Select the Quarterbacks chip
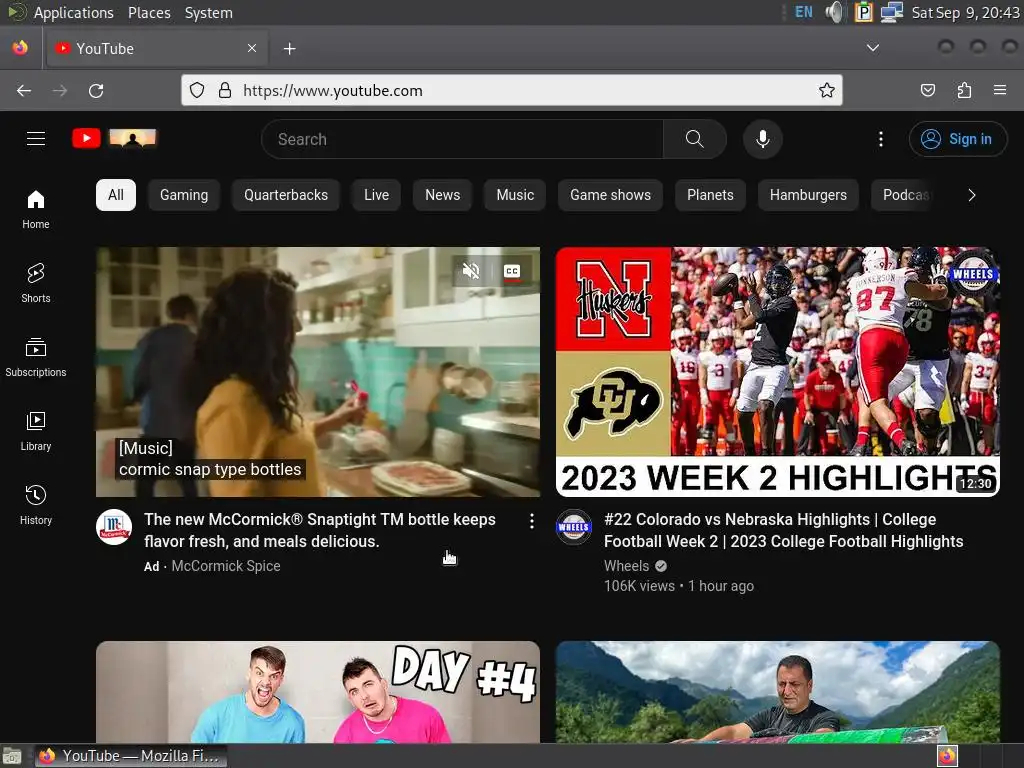This screenshot has width=1024, height=768. point(286,195)
